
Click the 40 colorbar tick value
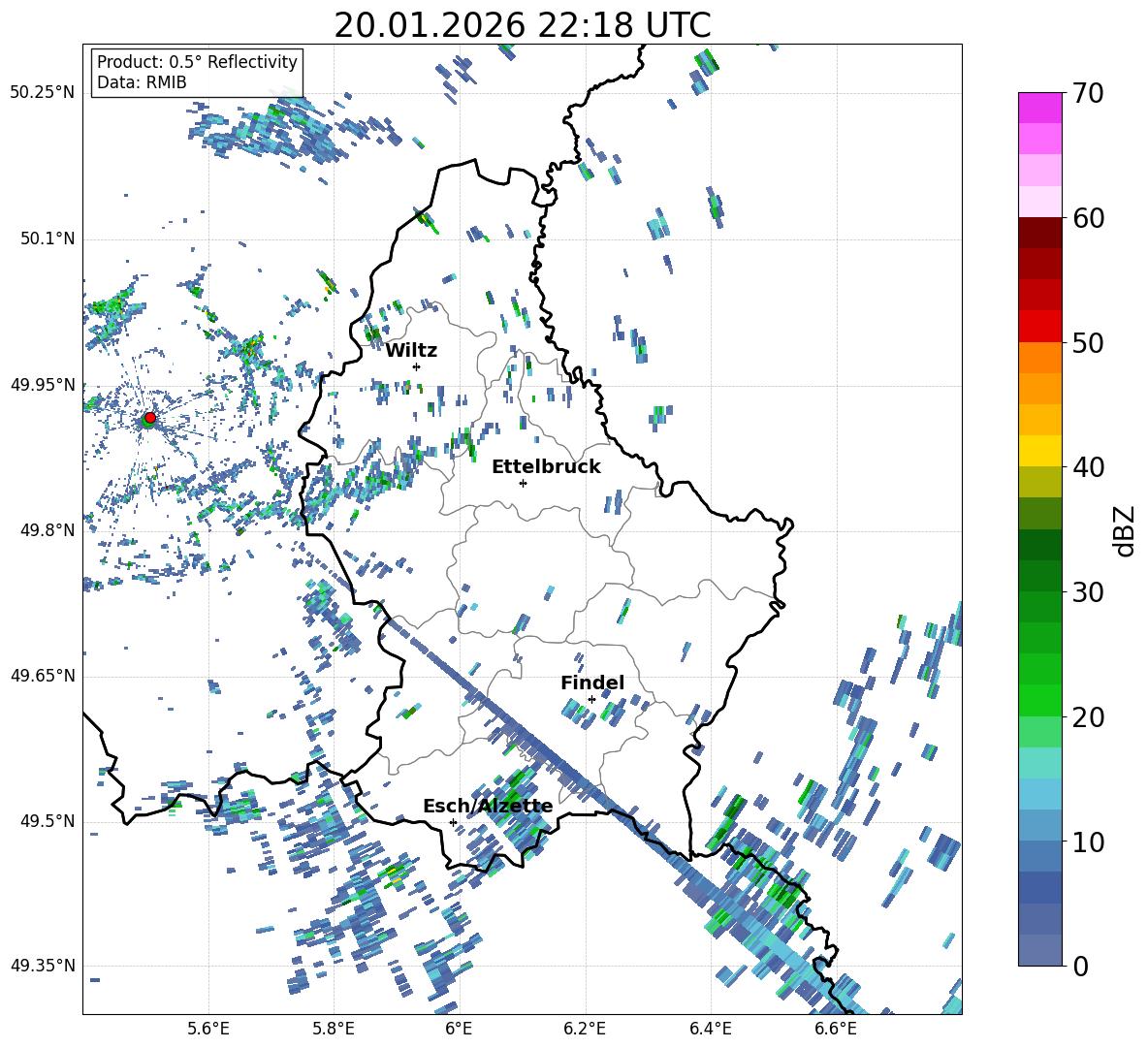tap(1088, 467)
